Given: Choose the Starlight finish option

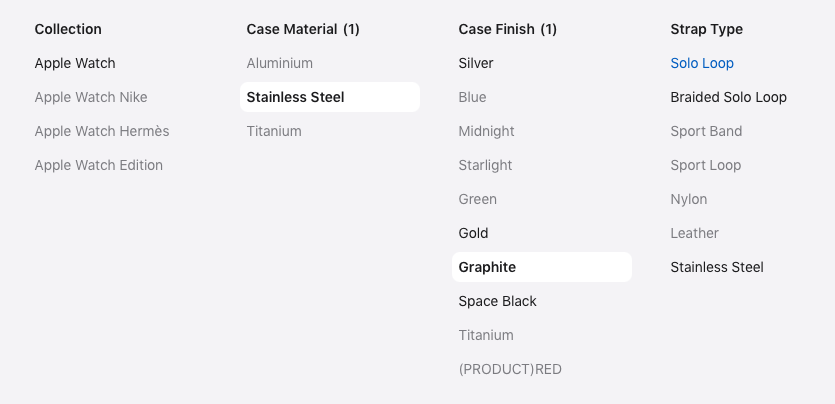Looking at the screenshot, I should coord(486,165).
